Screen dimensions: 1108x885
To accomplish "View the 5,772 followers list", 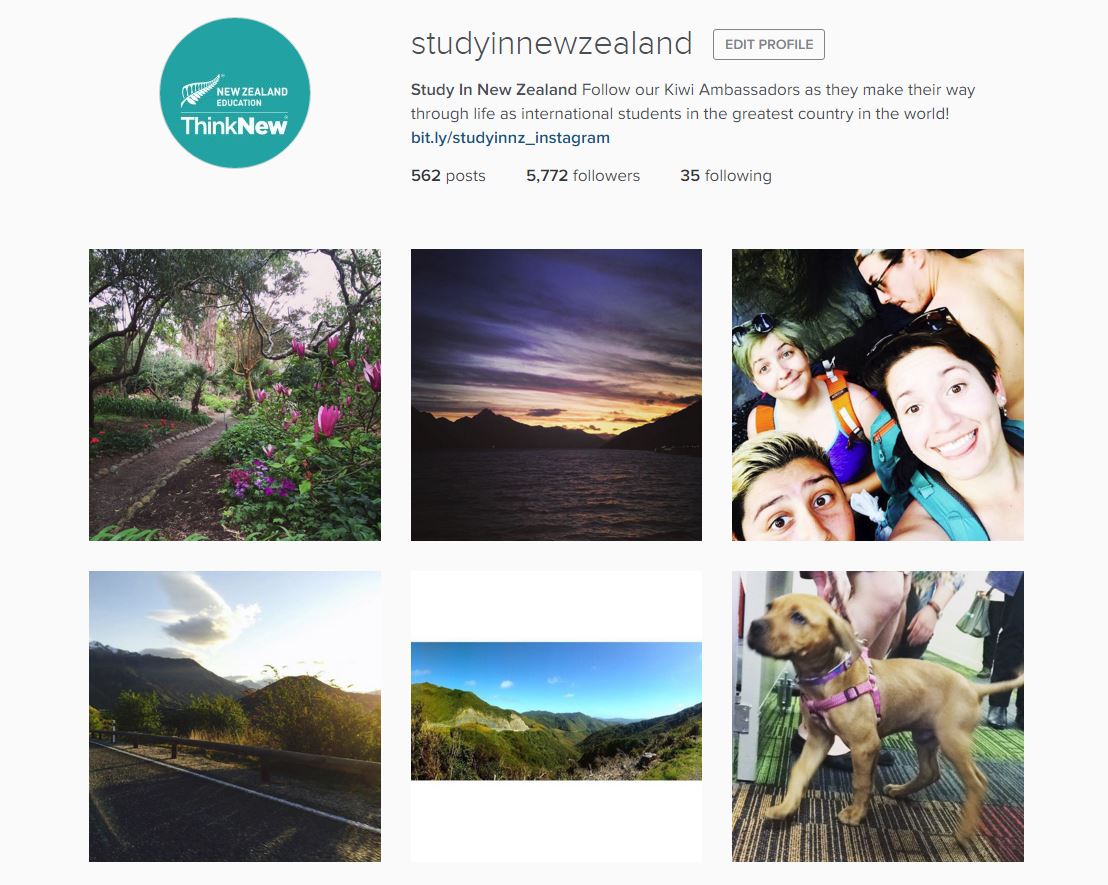I will [x=583, y=175].
